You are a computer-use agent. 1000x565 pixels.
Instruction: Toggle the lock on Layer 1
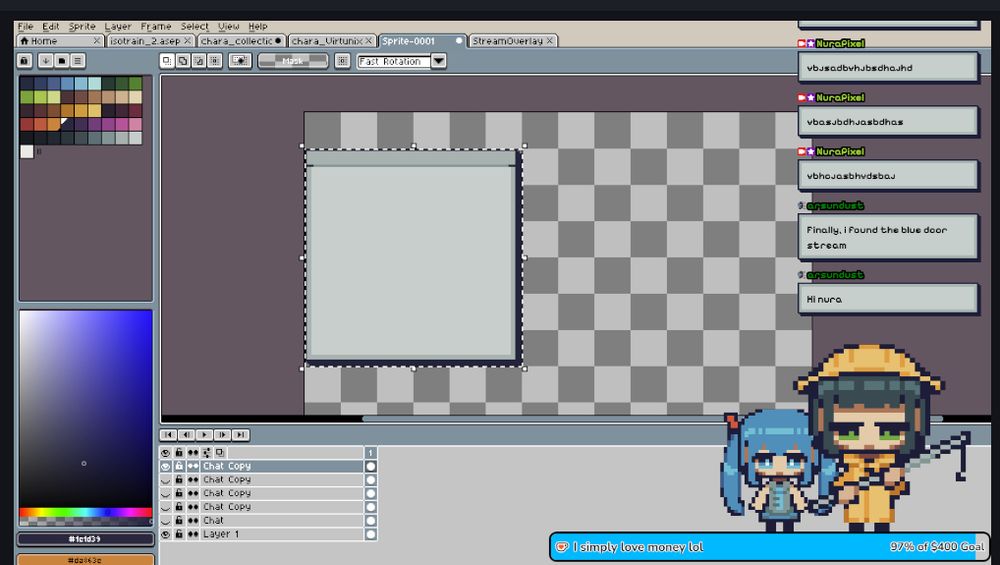(179, 534)
